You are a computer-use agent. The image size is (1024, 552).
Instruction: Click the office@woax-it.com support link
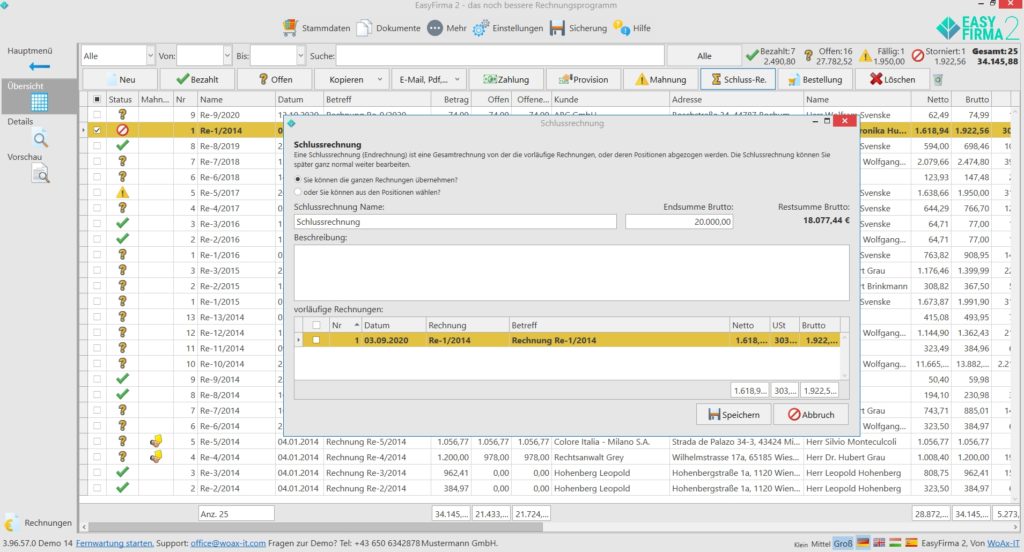pyautogui.click(x=228, y=543)
